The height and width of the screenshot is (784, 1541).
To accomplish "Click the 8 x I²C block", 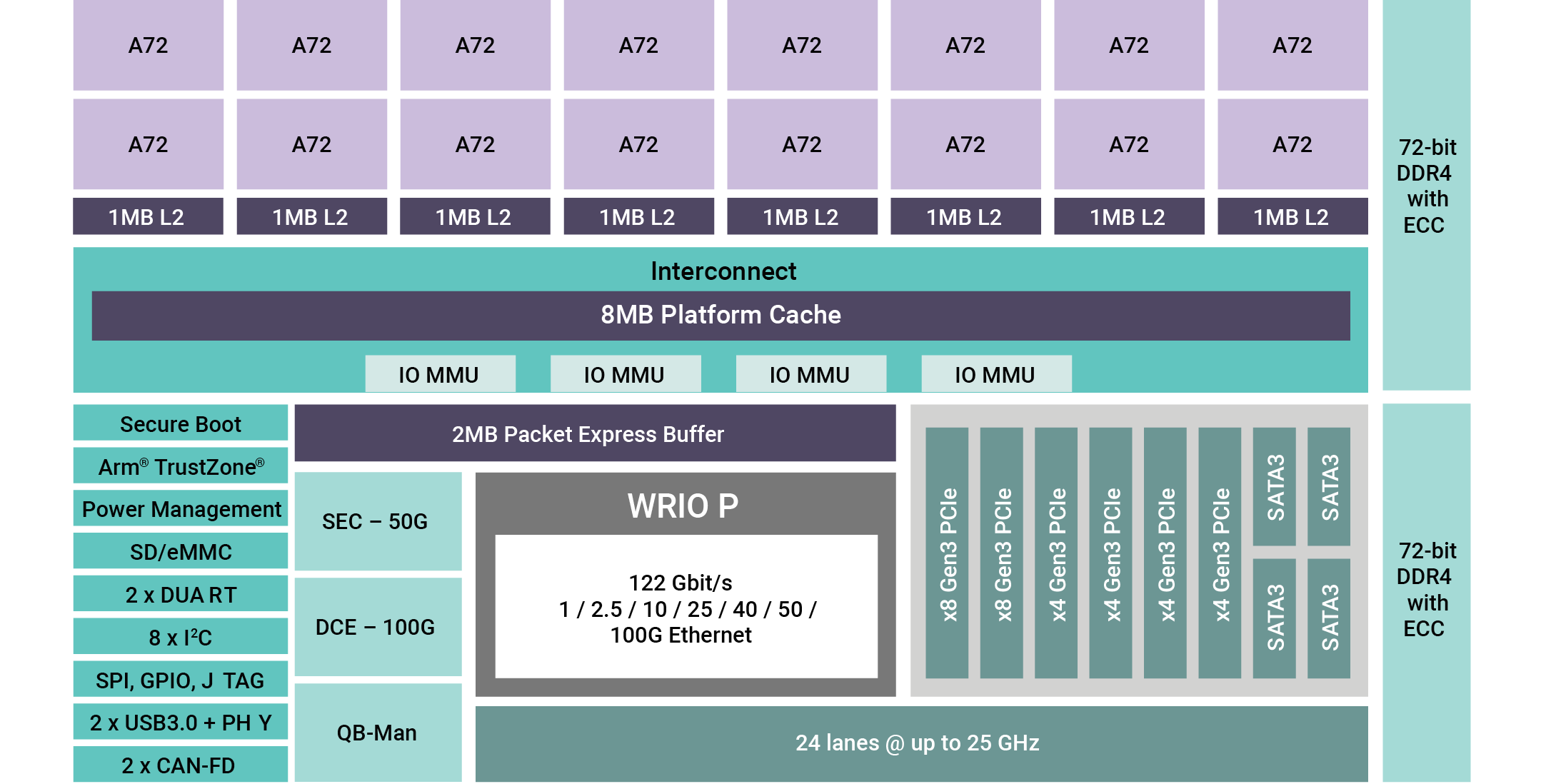I will click(180, 637).
